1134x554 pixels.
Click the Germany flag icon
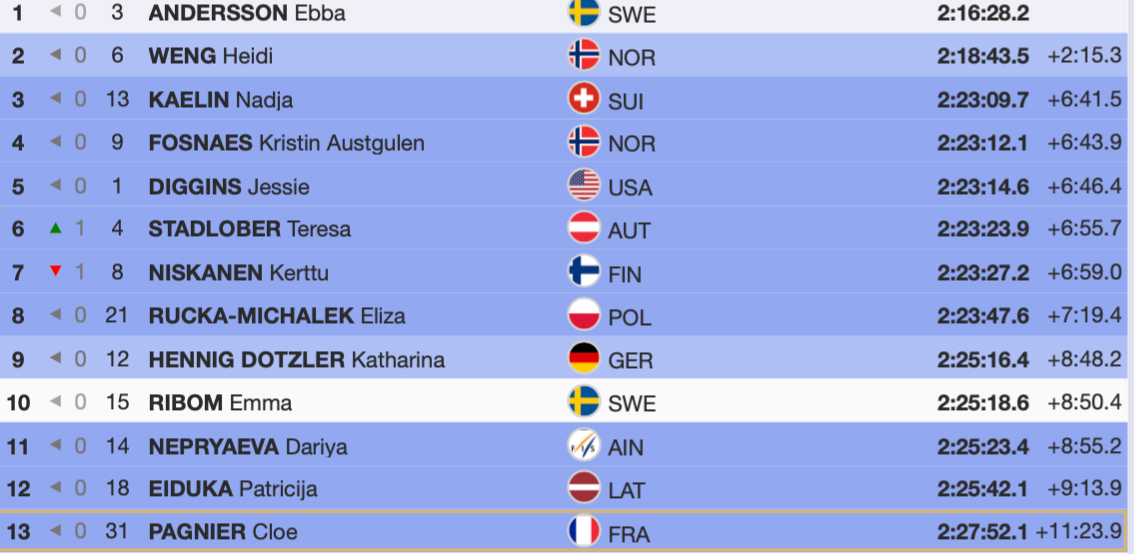pos(584,359)
